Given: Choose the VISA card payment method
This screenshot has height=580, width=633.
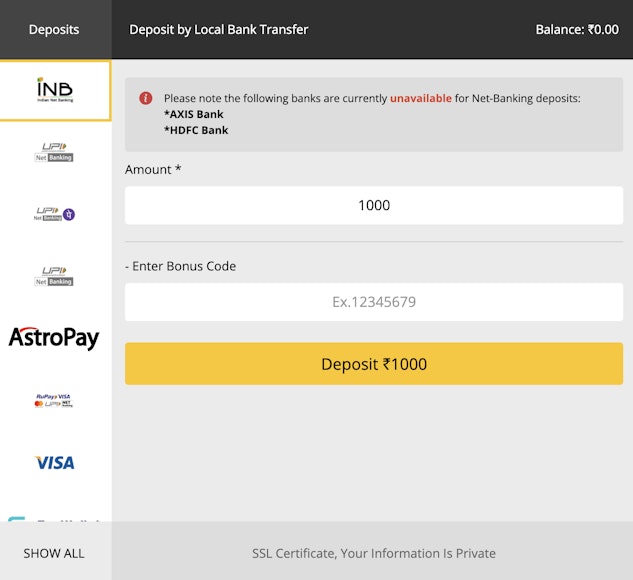Looking at the screenshot, I should [55, 462].
